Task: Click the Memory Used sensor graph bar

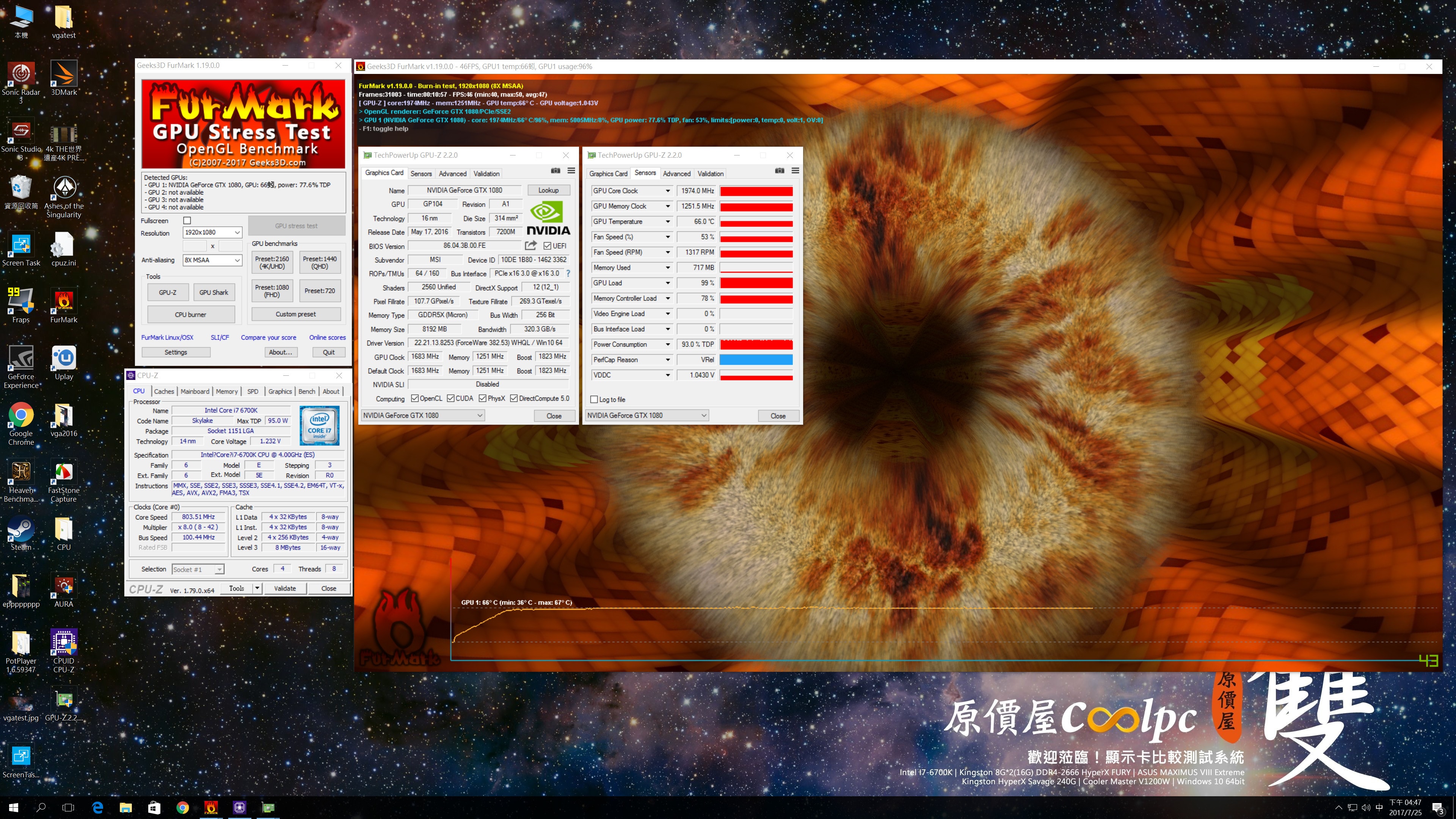Action: point(756,268)
